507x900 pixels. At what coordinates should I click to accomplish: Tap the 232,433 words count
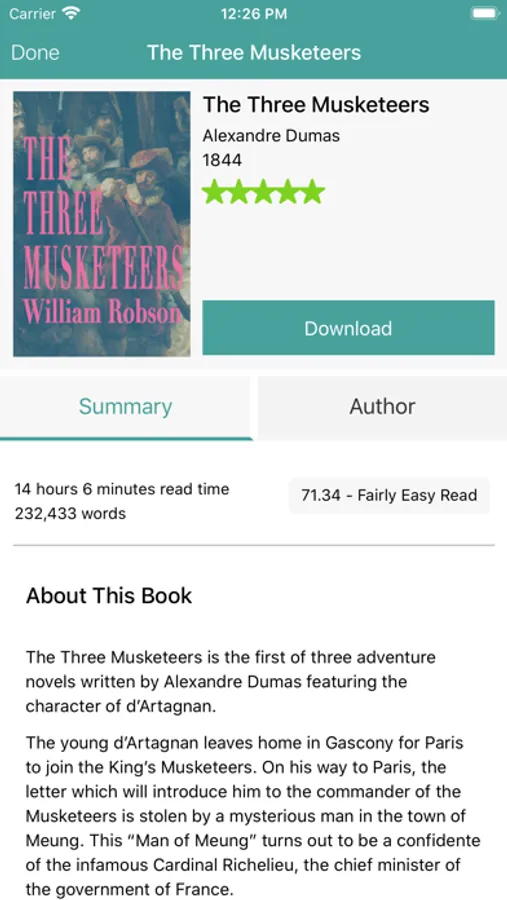coord(70,513)
